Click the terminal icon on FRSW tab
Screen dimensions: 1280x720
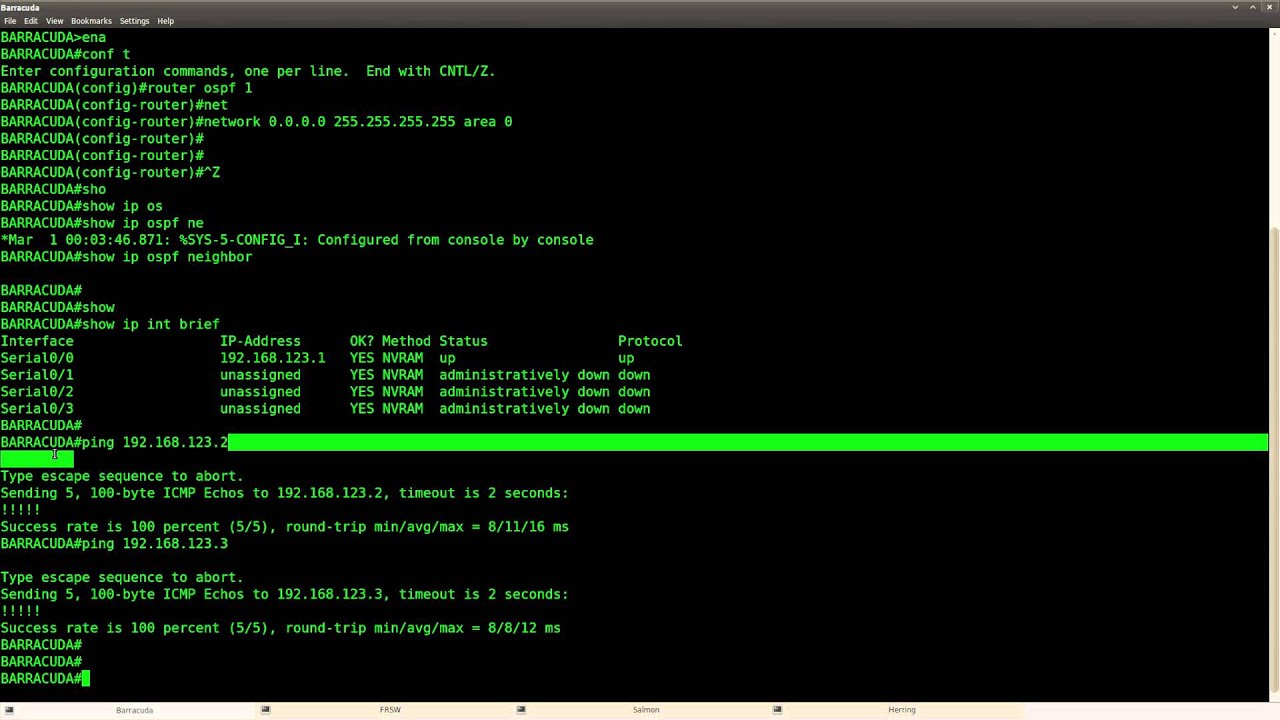265,710
